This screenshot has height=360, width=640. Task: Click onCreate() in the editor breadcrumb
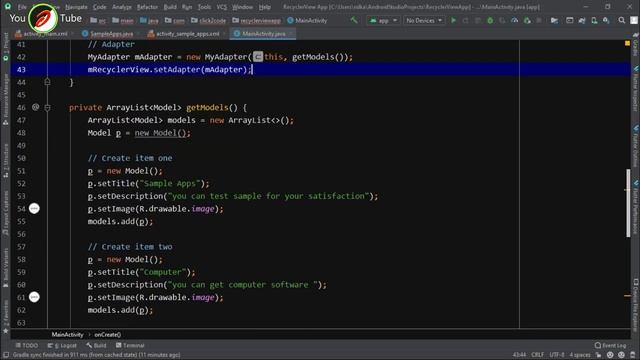pos(108,334)
